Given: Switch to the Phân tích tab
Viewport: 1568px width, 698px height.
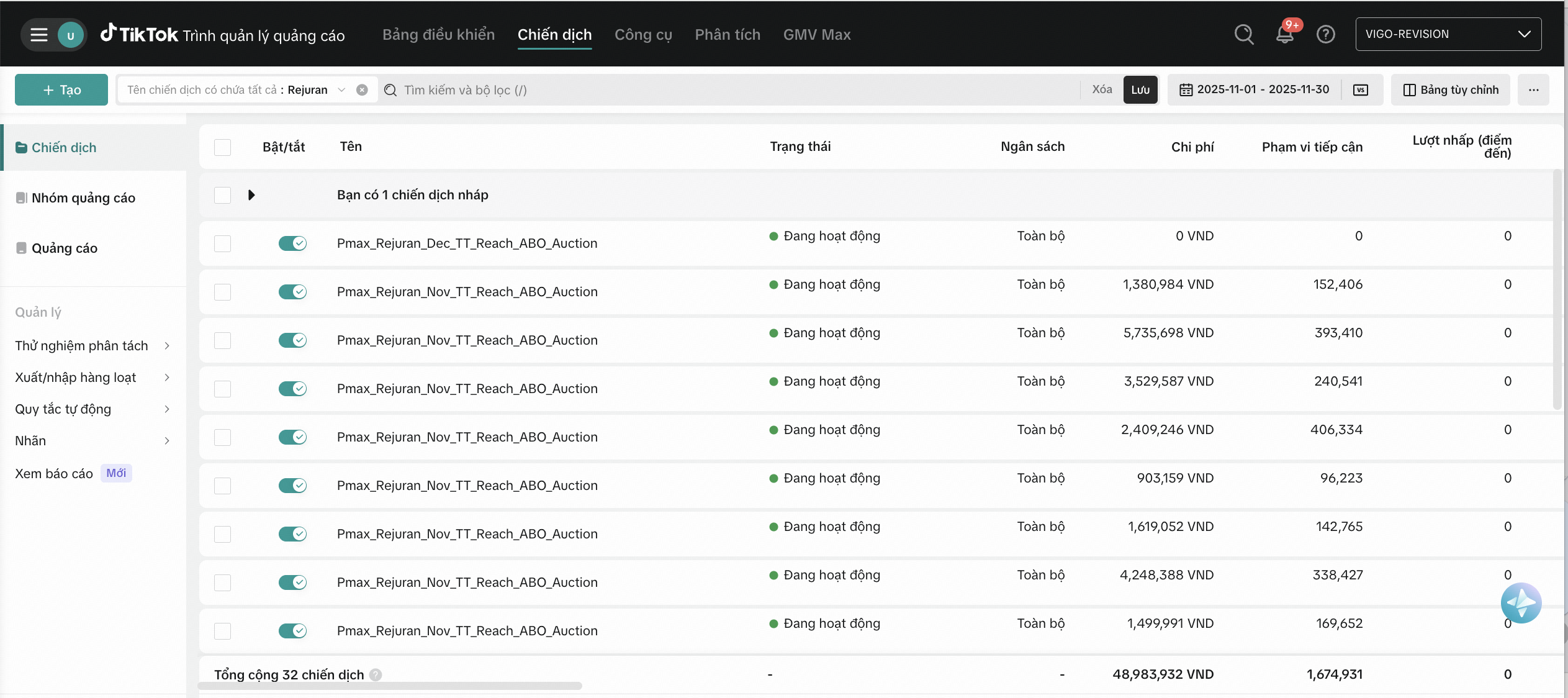Looking at the screenshot, I should click(x=727, y=35).
